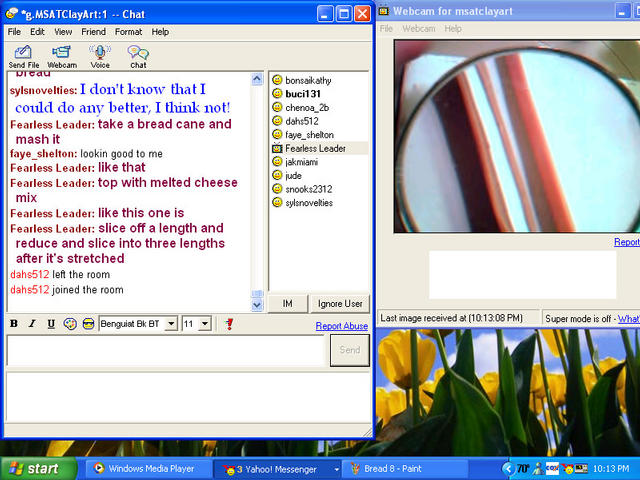Click the Webcam window title bar icon
The image size is (640, 480).
coord(384,11)
